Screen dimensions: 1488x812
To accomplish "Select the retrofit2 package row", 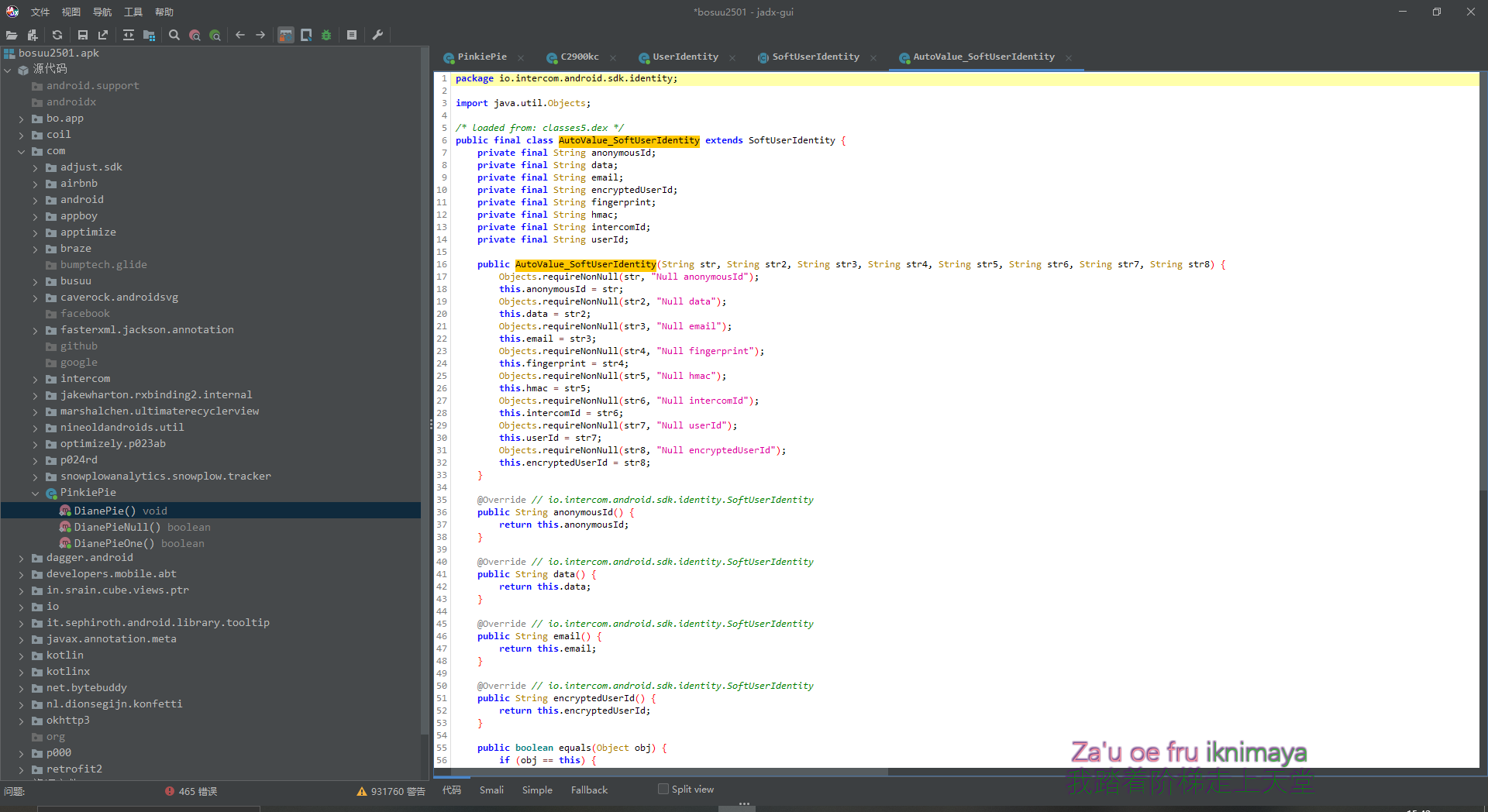I will click(211, 769).
